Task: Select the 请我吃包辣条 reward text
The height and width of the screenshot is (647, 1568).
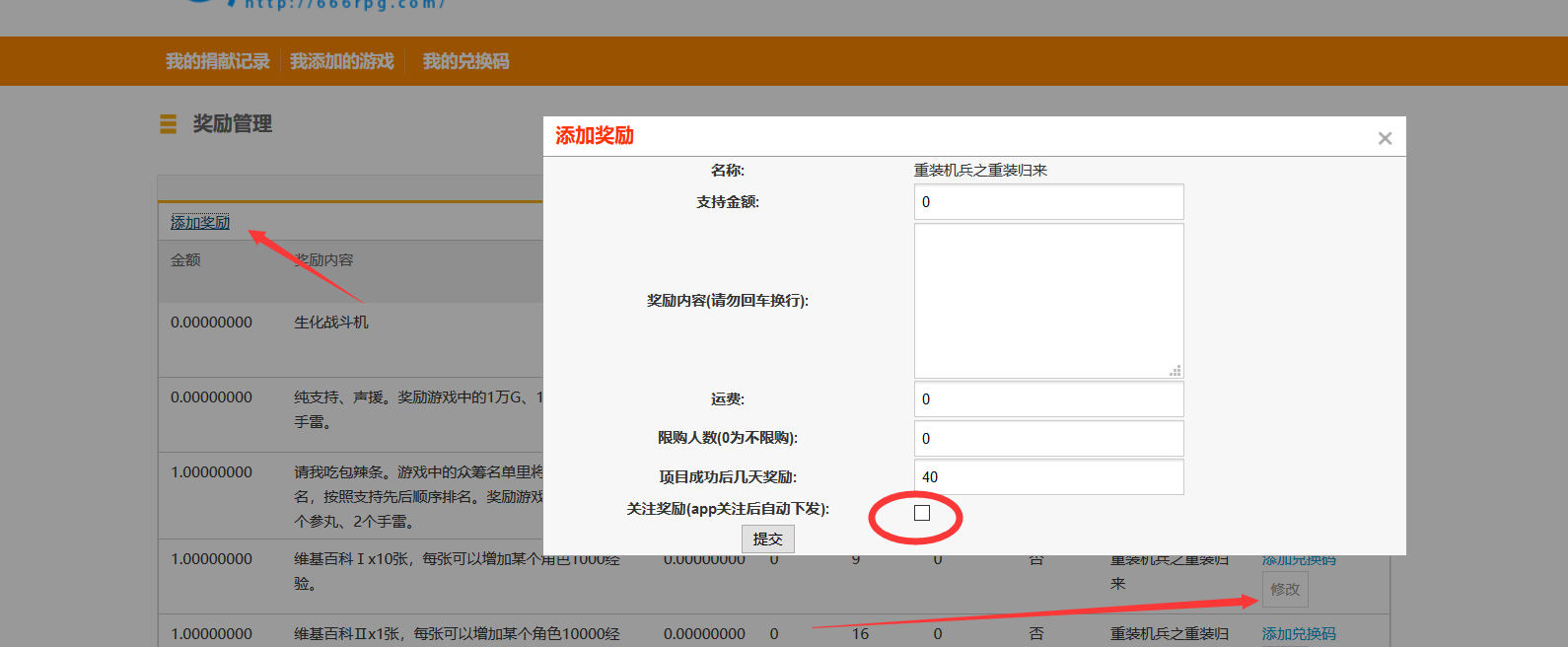Action: (x=418, y=496)
